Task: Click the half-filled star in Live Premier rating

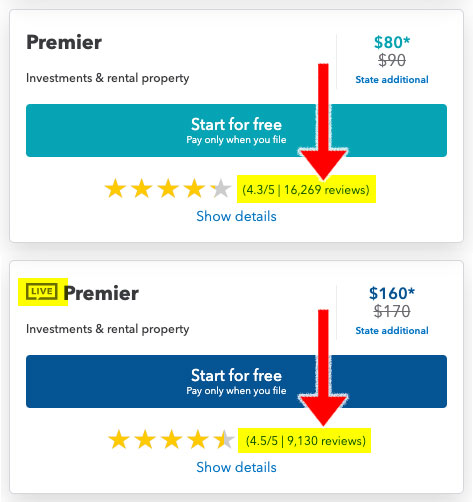Action: [224, 440]
